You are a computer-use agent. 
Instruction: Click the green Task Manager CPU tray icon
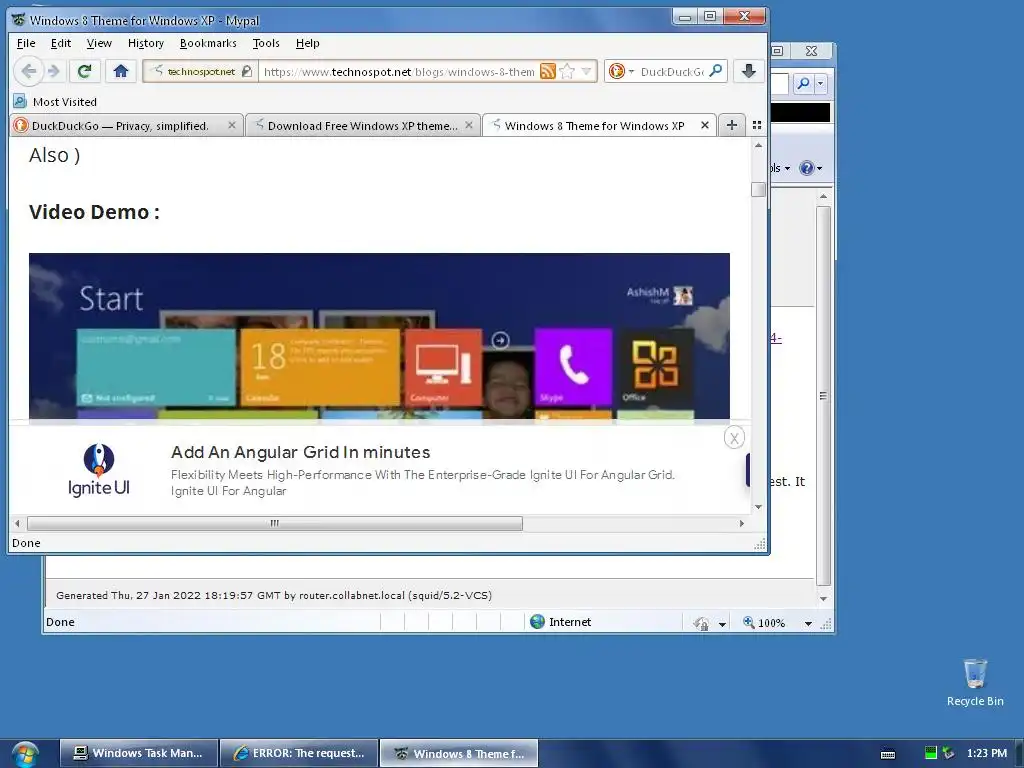931,753
